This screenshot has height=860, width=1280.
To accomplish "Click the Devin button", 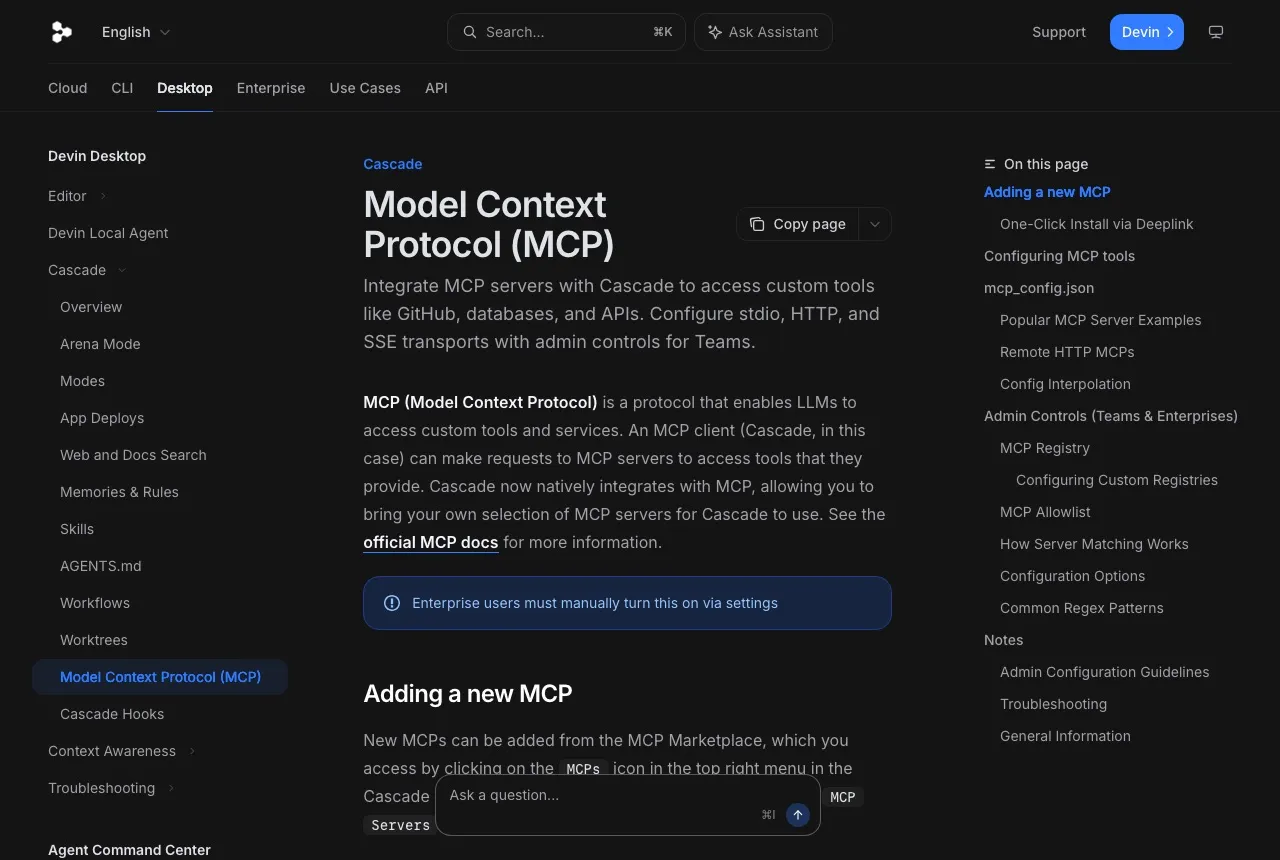I will coord(1147,32).
